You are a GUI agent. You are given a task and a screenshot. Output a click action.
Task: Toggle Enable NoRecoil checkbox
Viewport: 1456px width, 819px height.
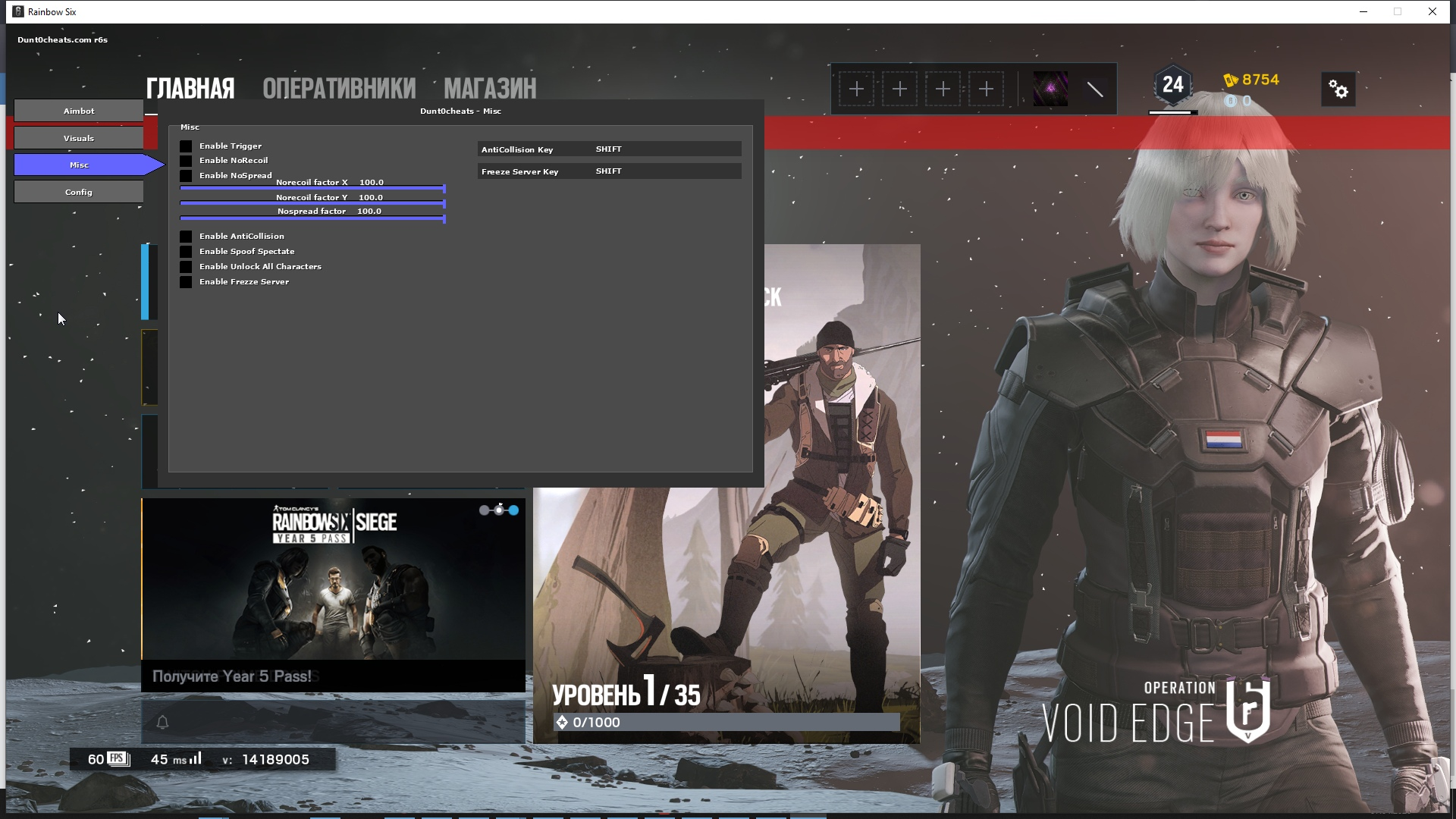tap(186, 161)
